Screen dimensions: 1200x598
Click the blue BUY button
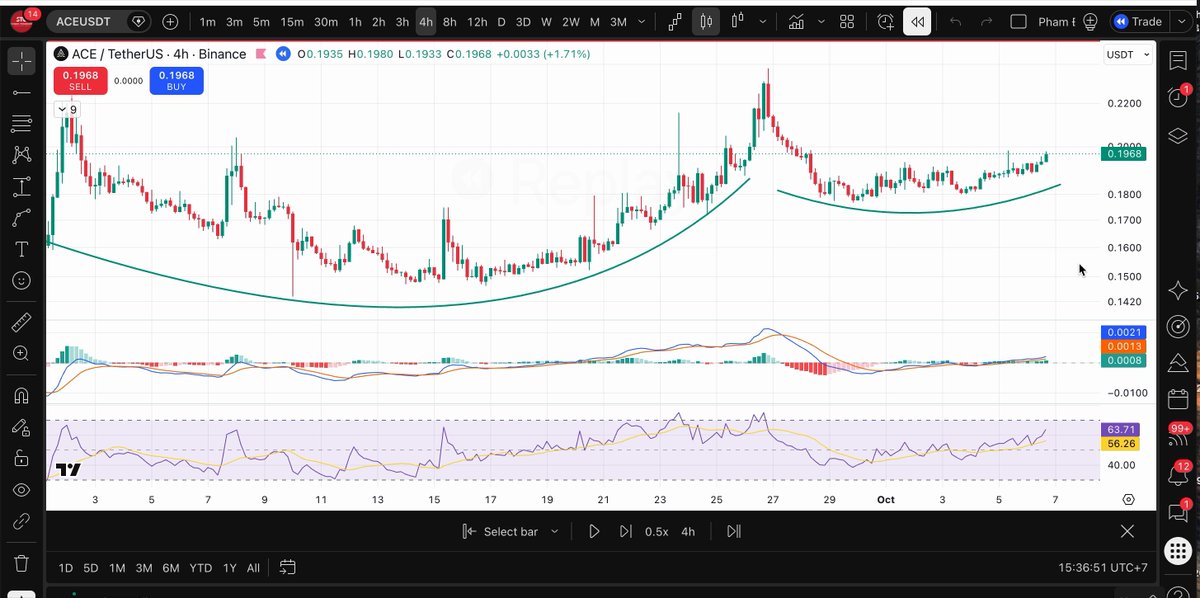click(176, 80)
